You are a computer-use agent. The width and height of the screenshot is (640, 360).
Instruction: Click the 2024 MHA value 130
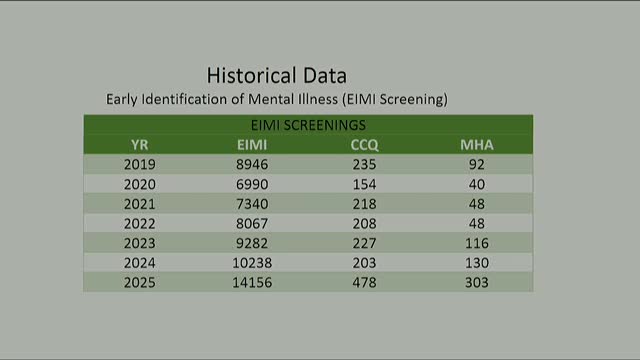(x=477, y=263)
